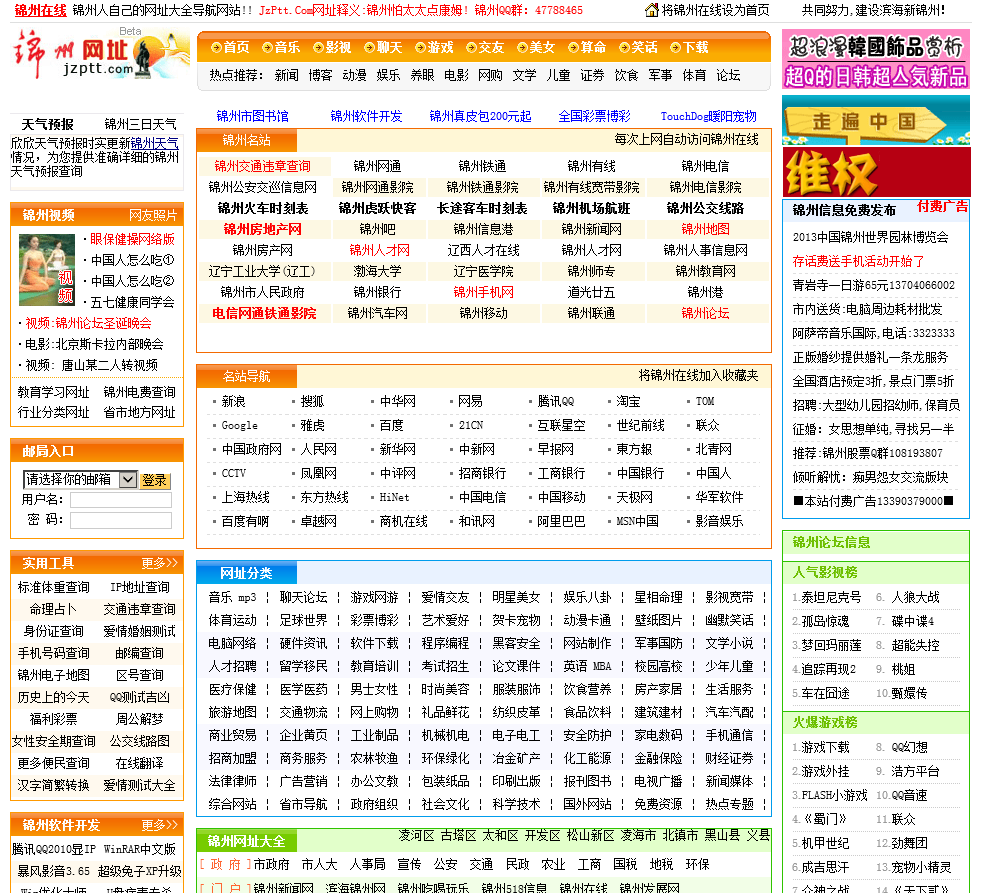Open the red 锦州论坛 link

pyautogui.click(x=705, y=313)
